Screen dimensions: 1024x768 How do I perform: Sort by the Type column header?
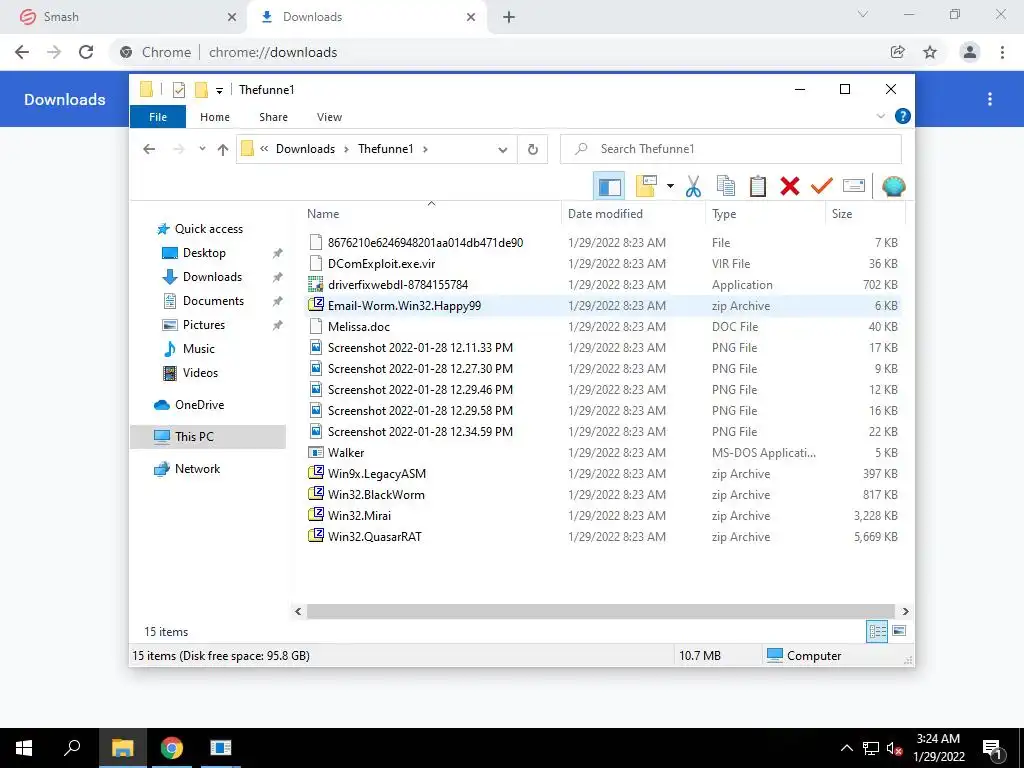(x=765, y=214)
